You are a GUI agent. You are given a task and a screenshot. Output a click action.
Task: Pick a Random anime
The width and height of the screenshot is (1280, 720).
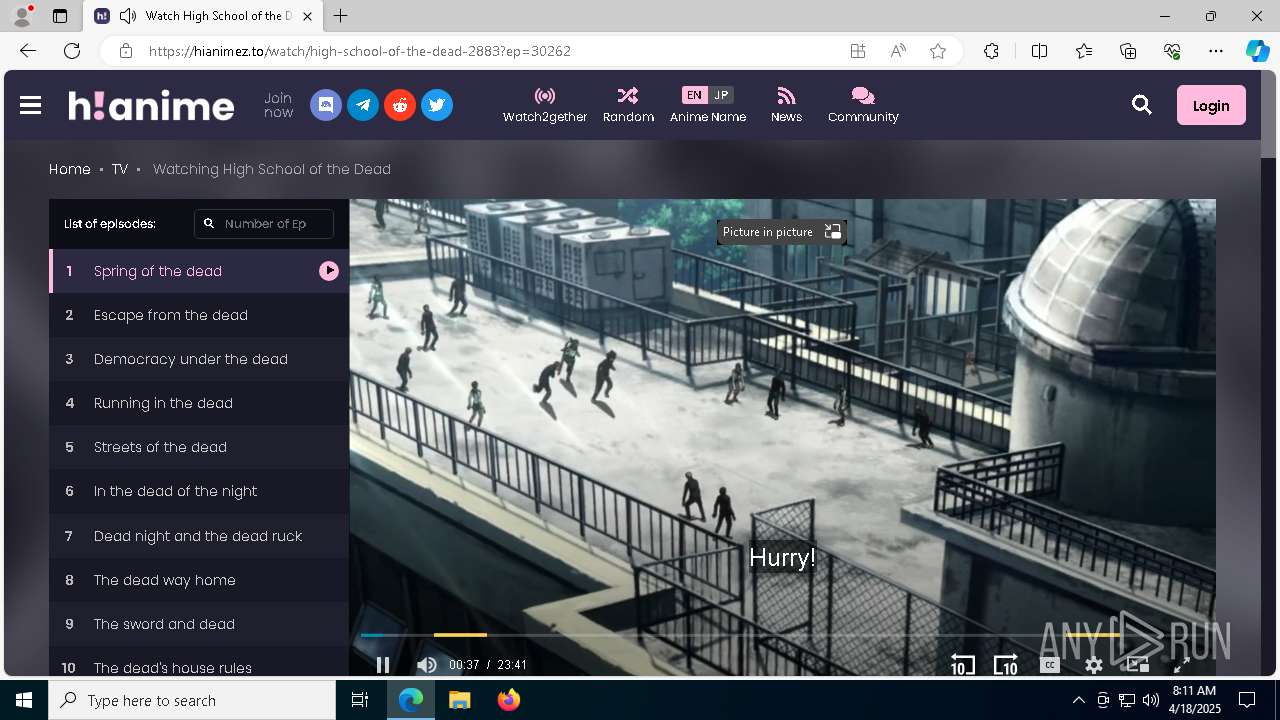click(628, 105)
